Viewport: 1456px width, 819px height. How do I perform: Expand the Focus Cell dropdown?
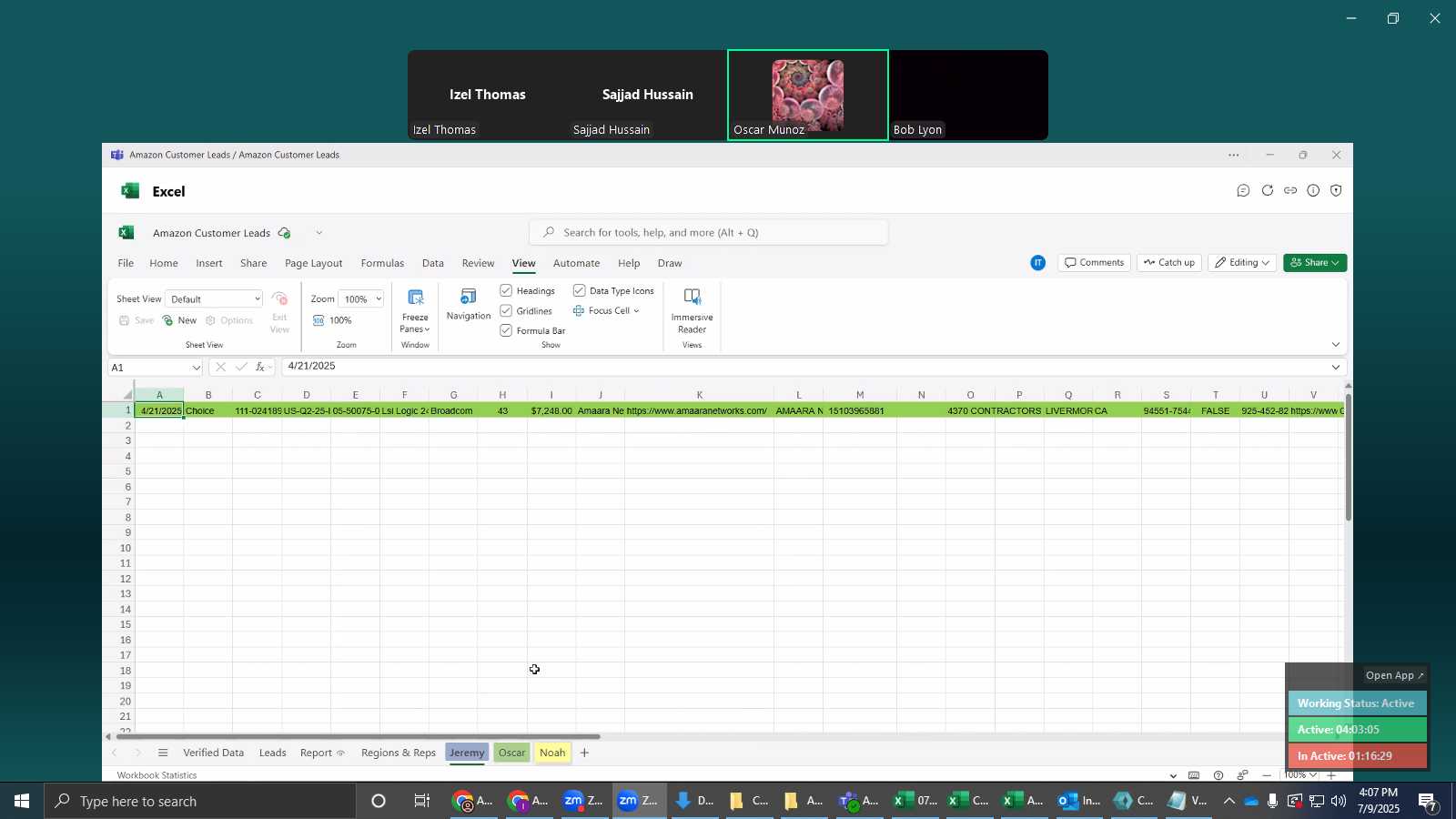[636, 311]
